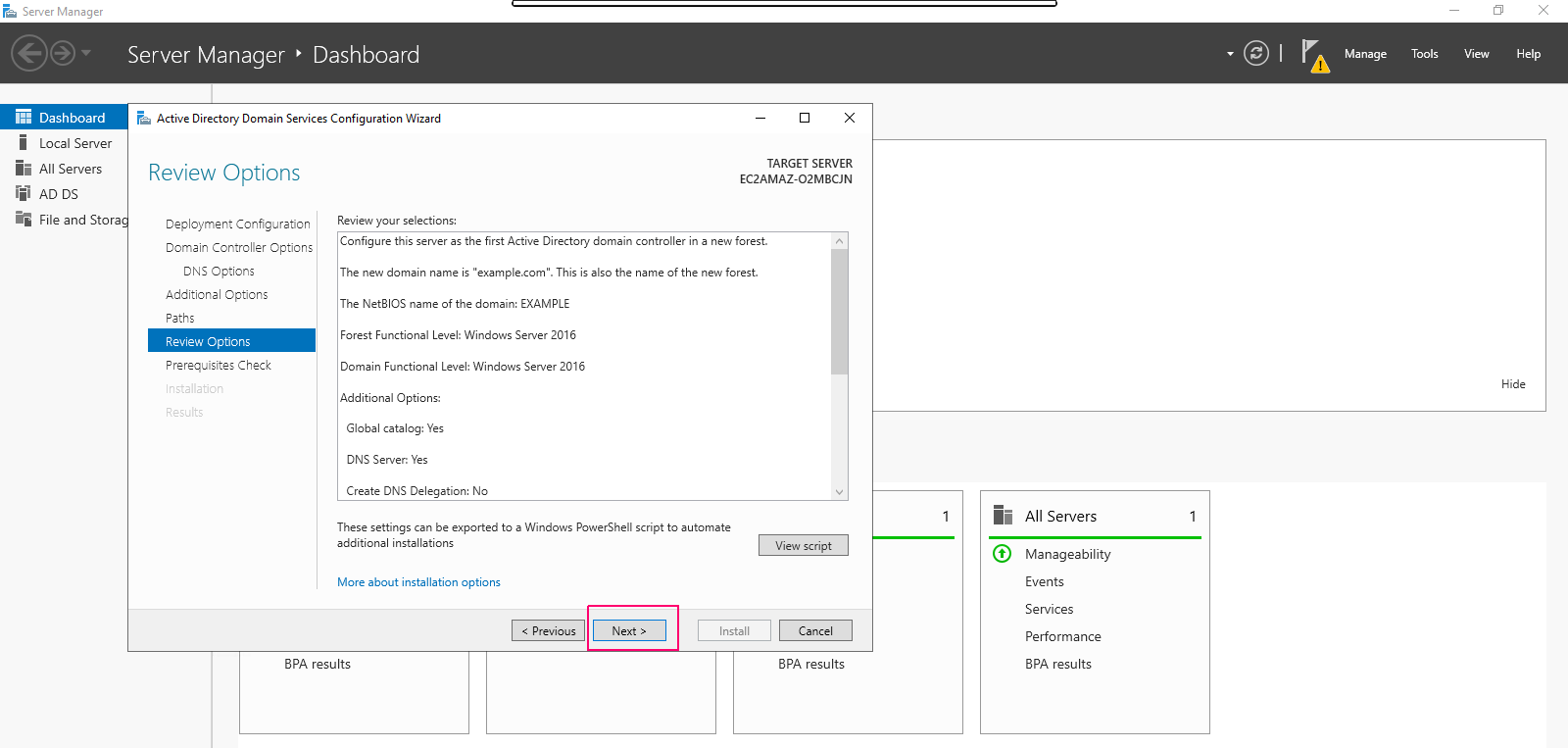Open Events in All Servers tile
Image resolution: width=1568 pixels, height=748 pixels.
pos(1044,581)
